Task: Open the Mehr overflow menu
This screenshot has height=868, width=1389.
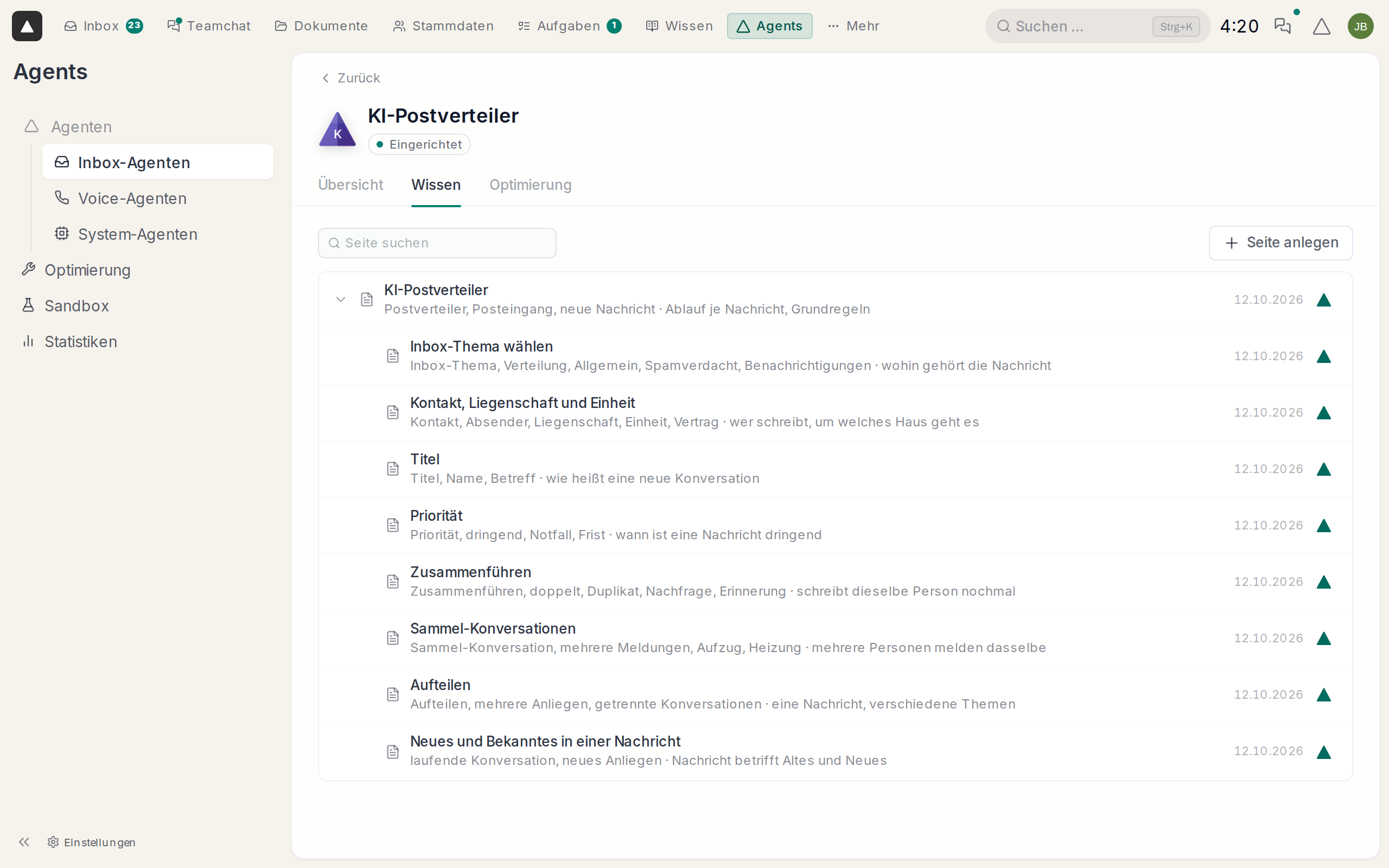Action: [x=853, y=26]
